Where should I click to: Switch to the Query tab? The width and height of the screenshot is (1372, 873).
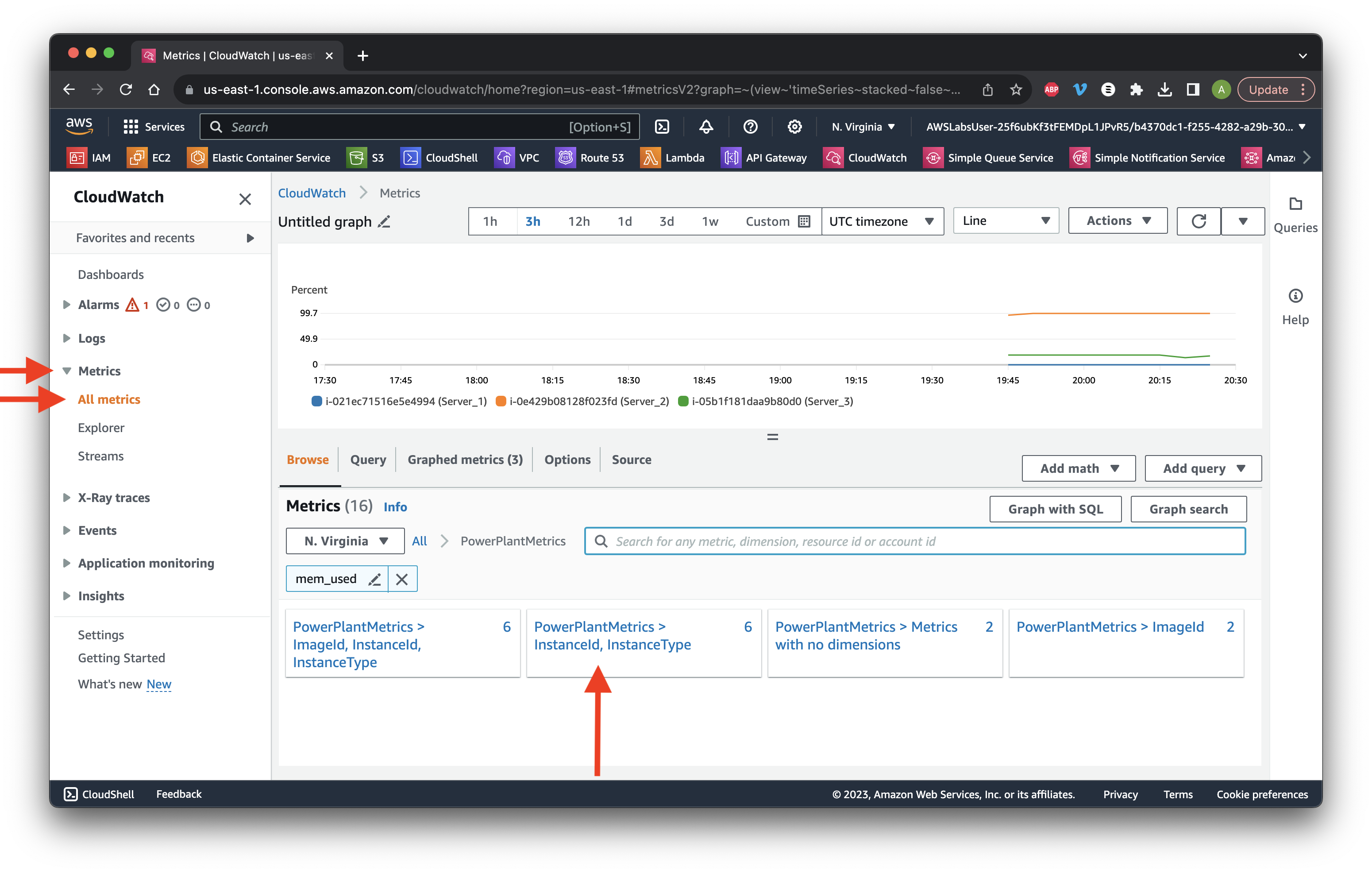click(x=368, y=459)
